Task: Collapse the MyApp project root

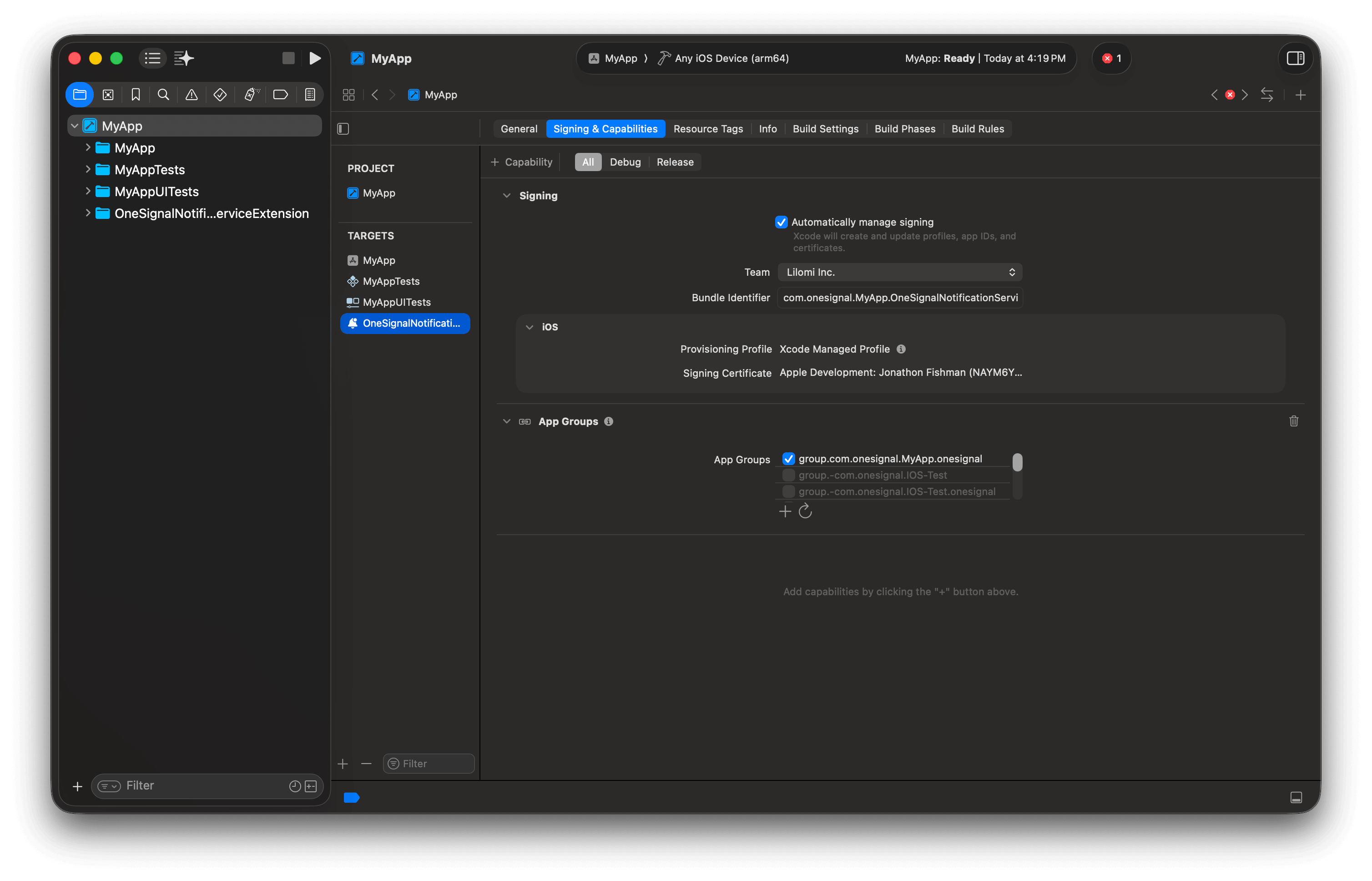Action: tap(74, 126)
